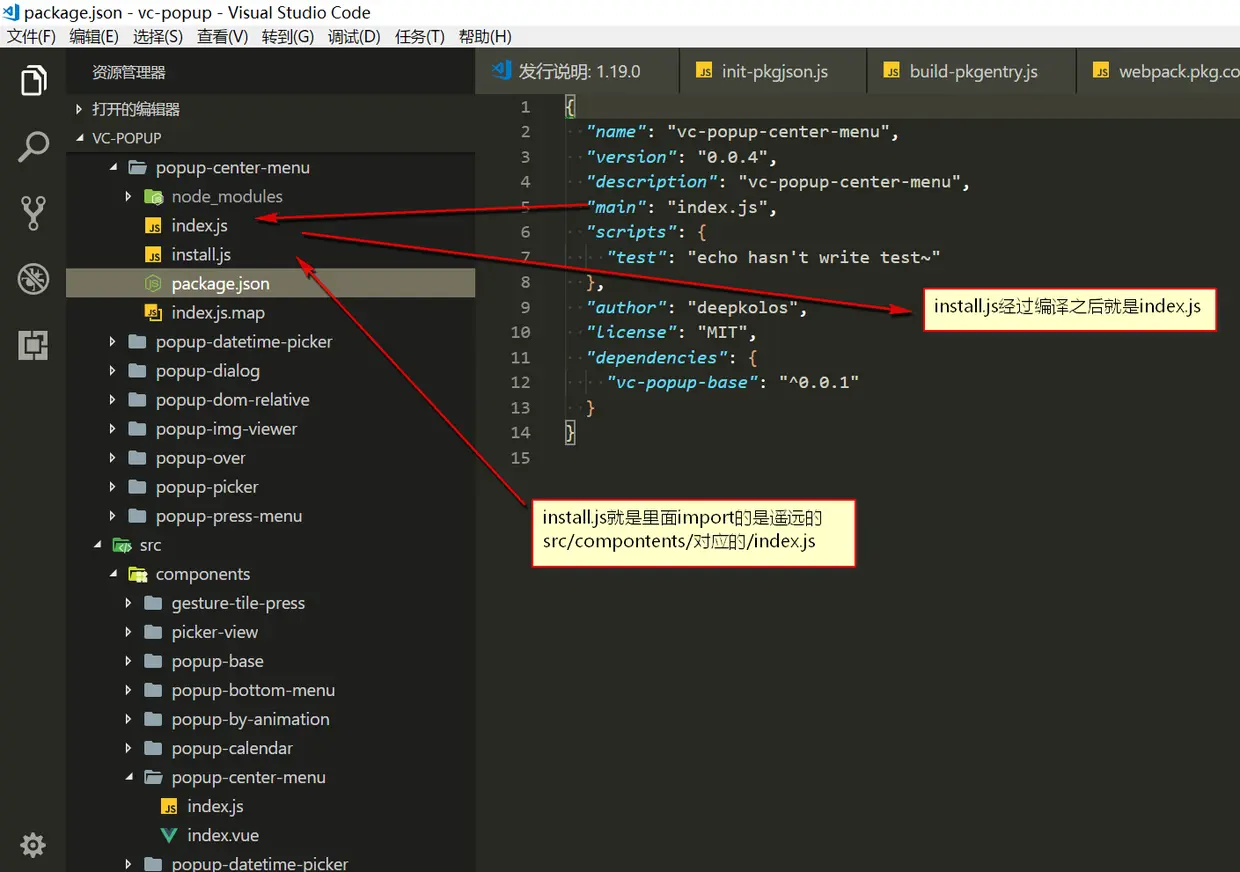Open the 调试(D) menu
The image size is (1240, 872).
[x=354, y=37]
